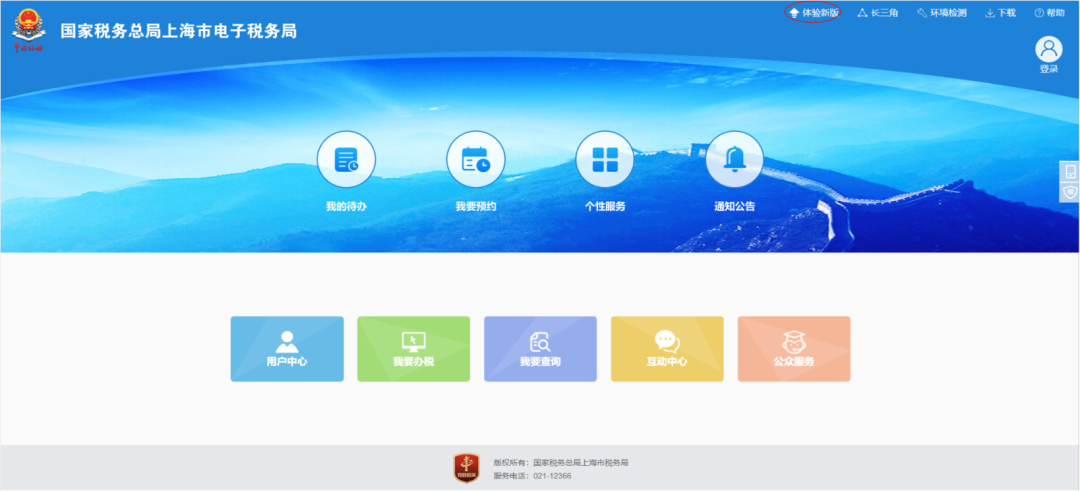Open the 下载 link in the header

(x=1000, y=13)
